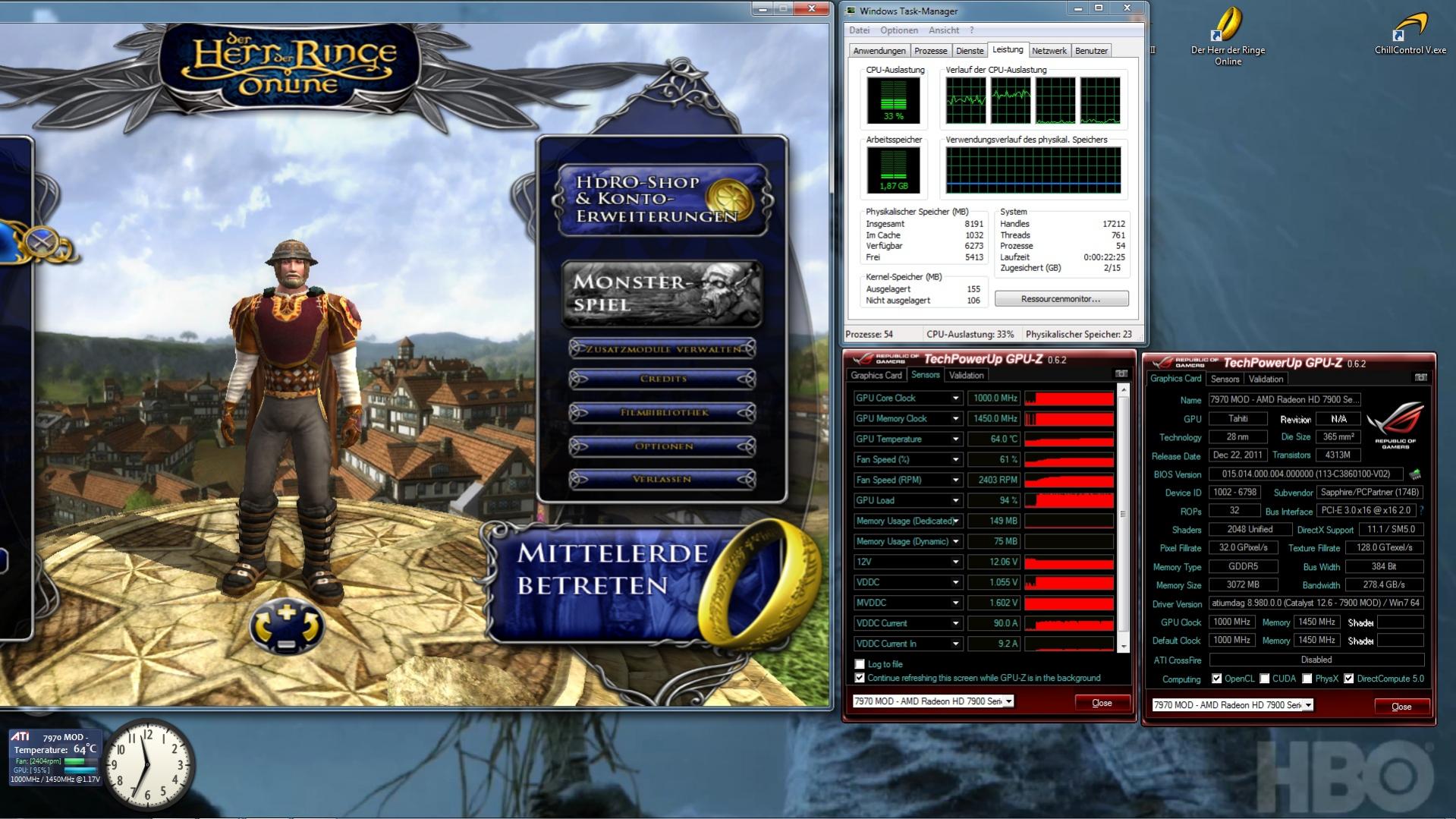This screenshot has width=1456, height=819.
Task: Click the ATI logo in the temperature gadget
Action: coord(20,736)
